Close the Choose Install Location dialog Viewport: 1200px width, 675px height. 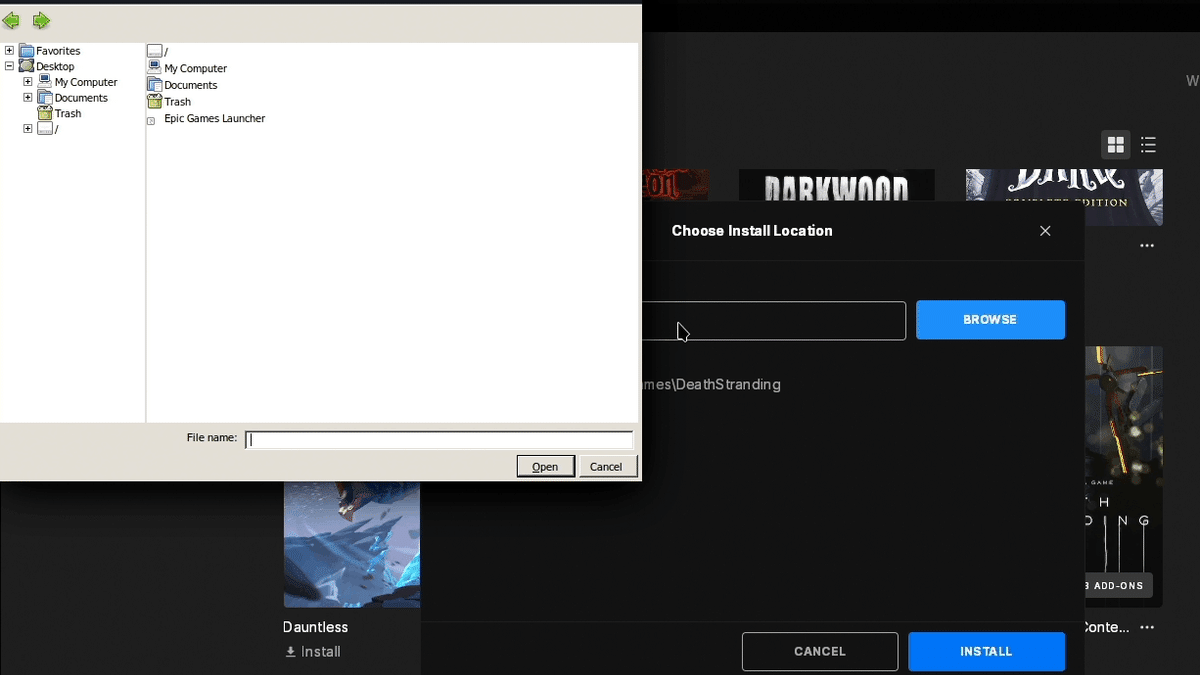[1045, 231]
